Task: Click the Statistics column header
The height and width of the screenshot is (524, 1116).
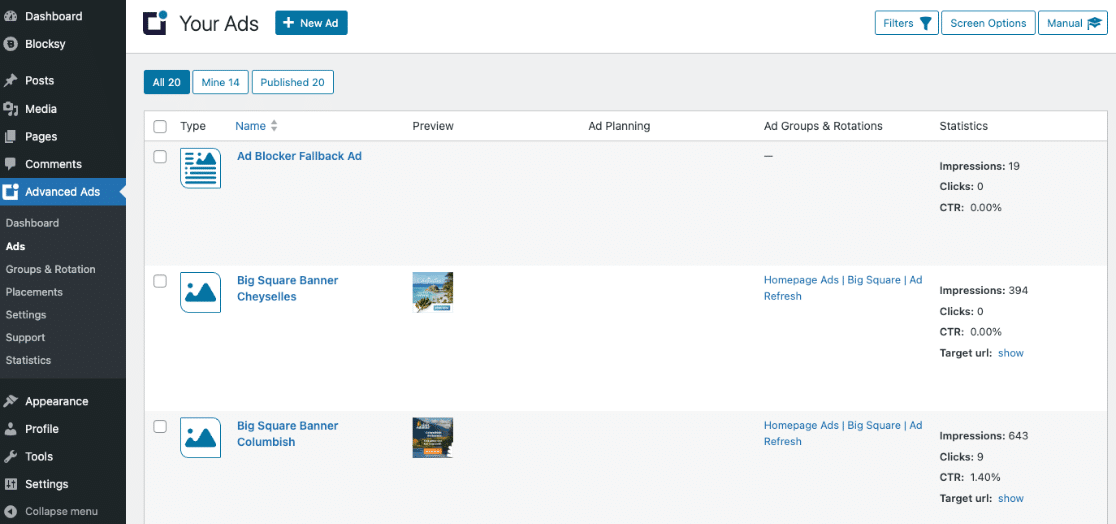Action: (964, 126)
